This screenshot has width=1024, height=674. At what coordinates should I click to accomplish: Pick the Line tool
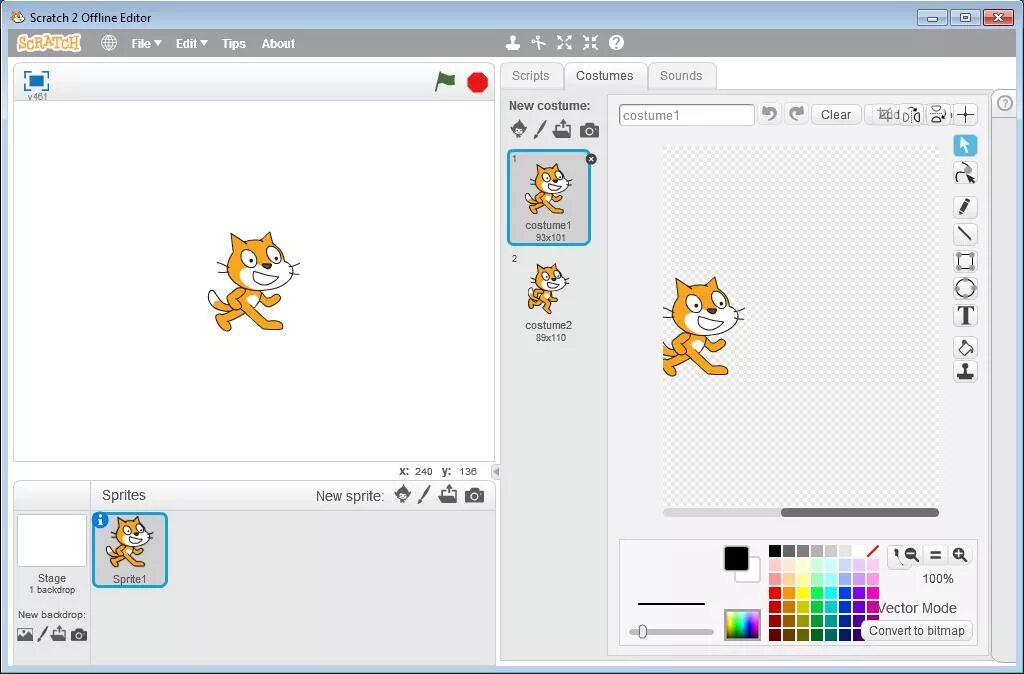(x=965, y=234)
